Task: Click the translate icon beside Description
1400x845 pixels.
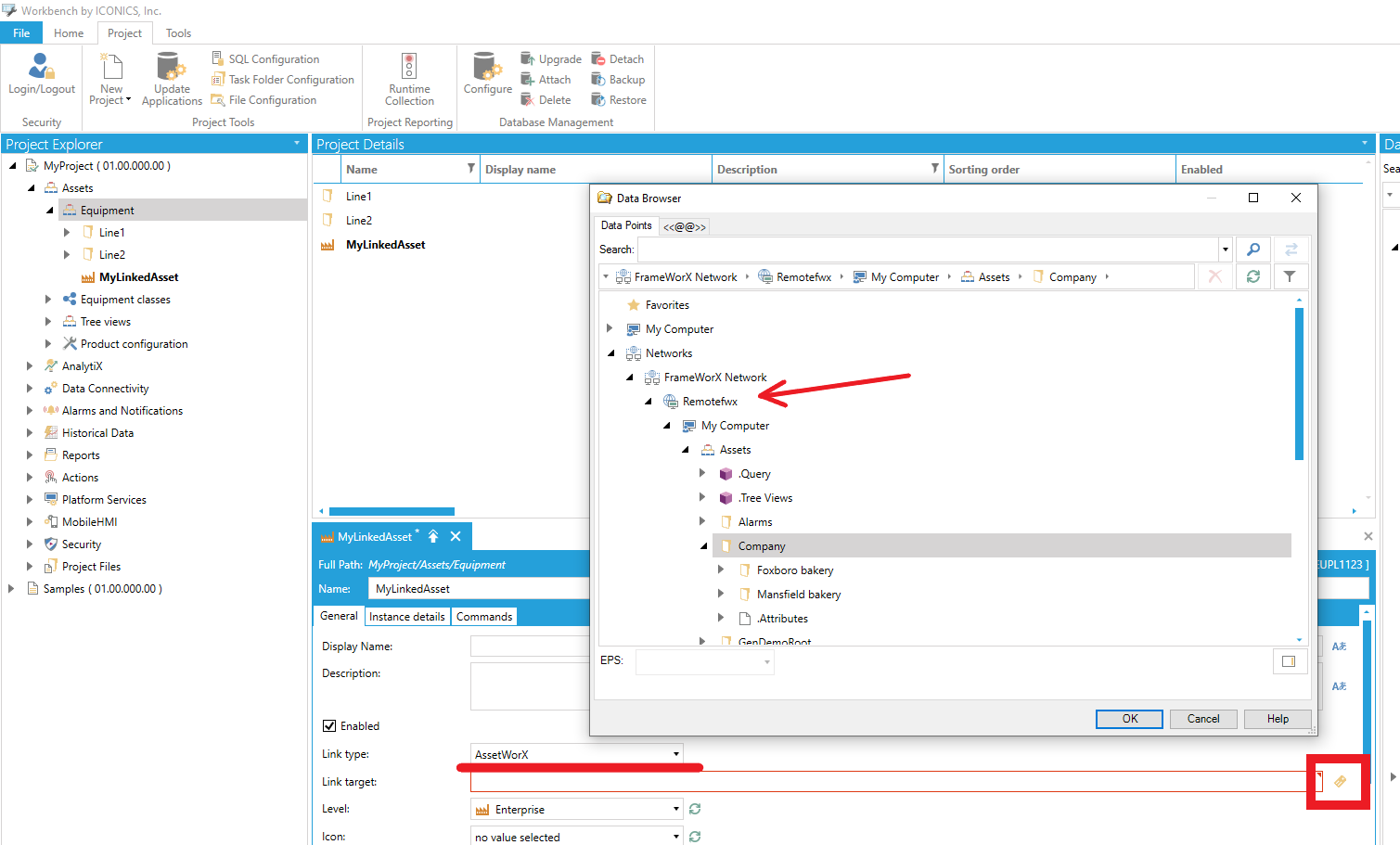Action: tap(1339, 686)
